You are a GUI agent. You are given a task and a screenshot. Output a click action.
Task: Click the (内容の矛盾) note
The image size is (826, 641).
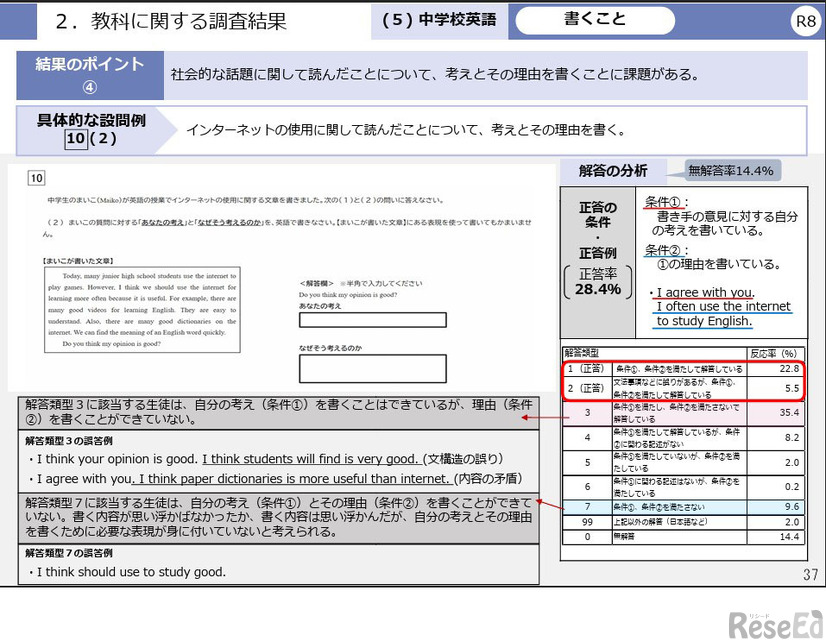coord(488,479)
